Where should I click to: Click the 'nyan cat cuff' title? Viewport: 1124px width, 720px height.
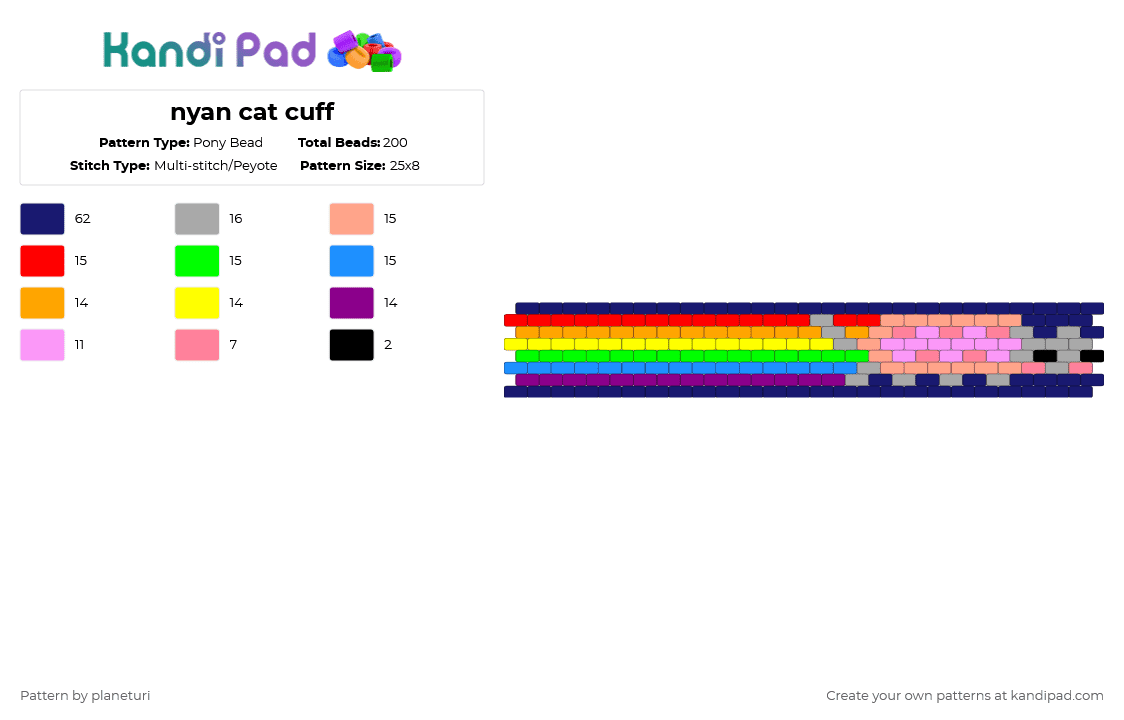tap(252, 112)
